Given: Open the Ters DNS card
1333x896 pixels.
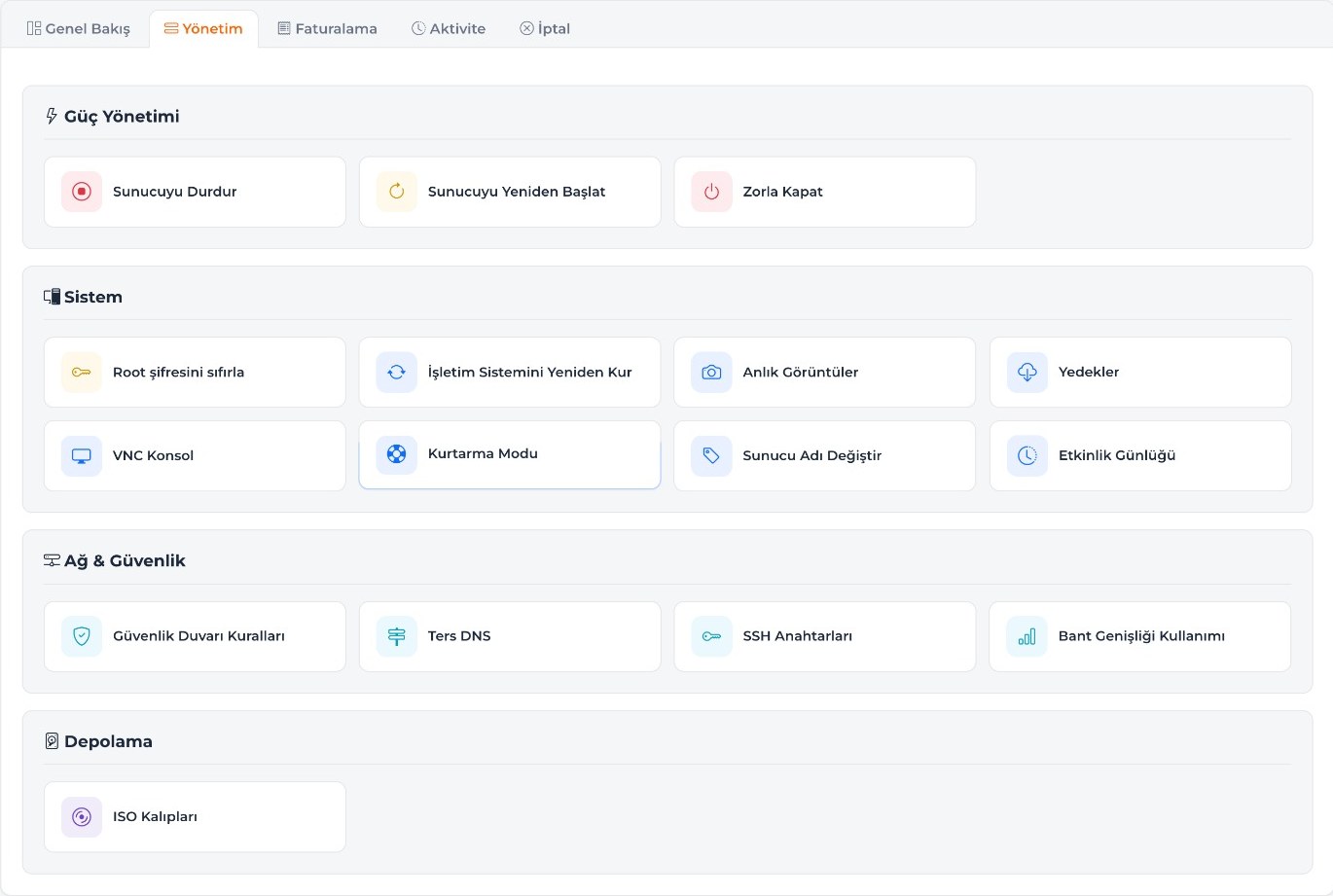Looking at the screenshot, I should (510, 636).
